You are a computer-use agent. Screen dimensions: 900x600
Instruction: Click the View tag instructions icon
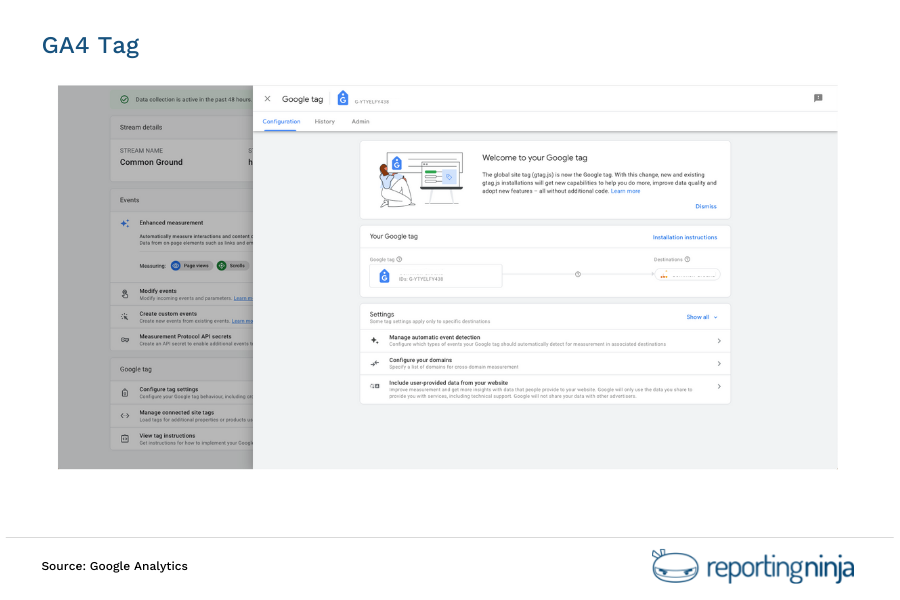[x=125, y=438]
